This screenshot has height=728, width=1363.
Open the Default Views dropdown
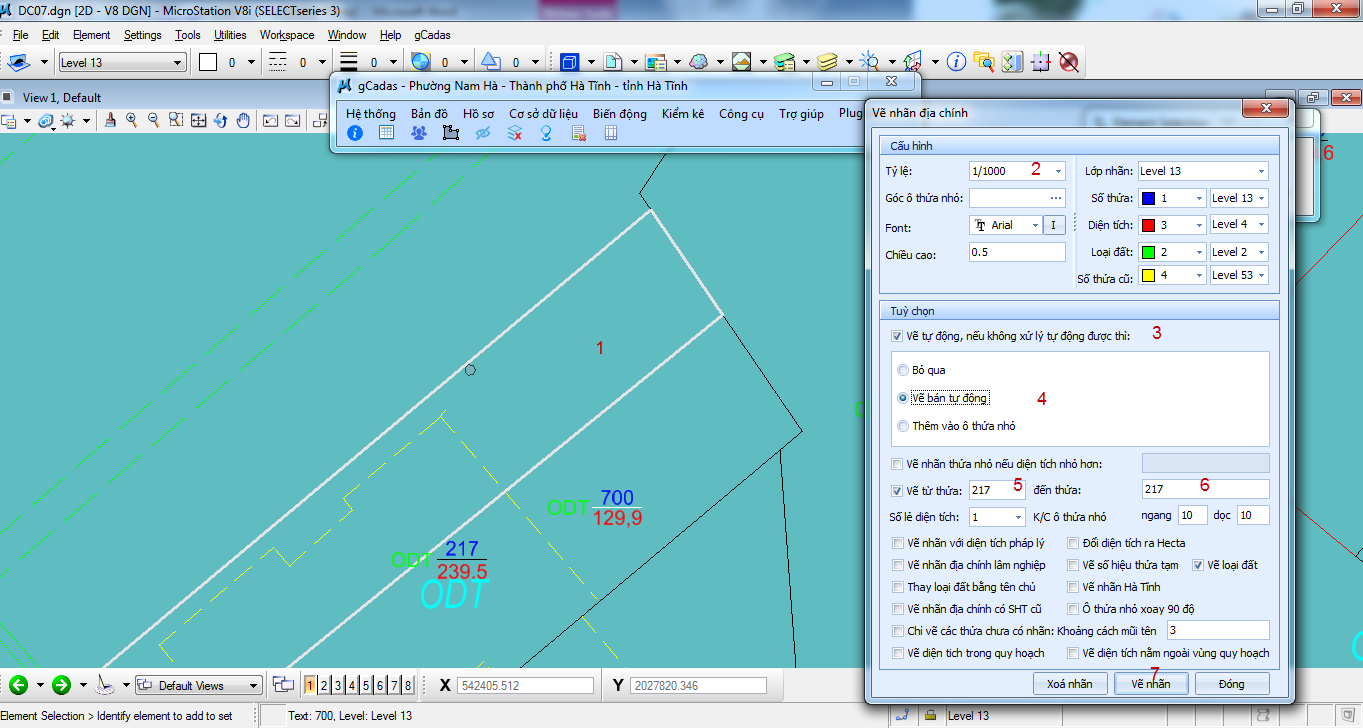click(x=254, y=686)
